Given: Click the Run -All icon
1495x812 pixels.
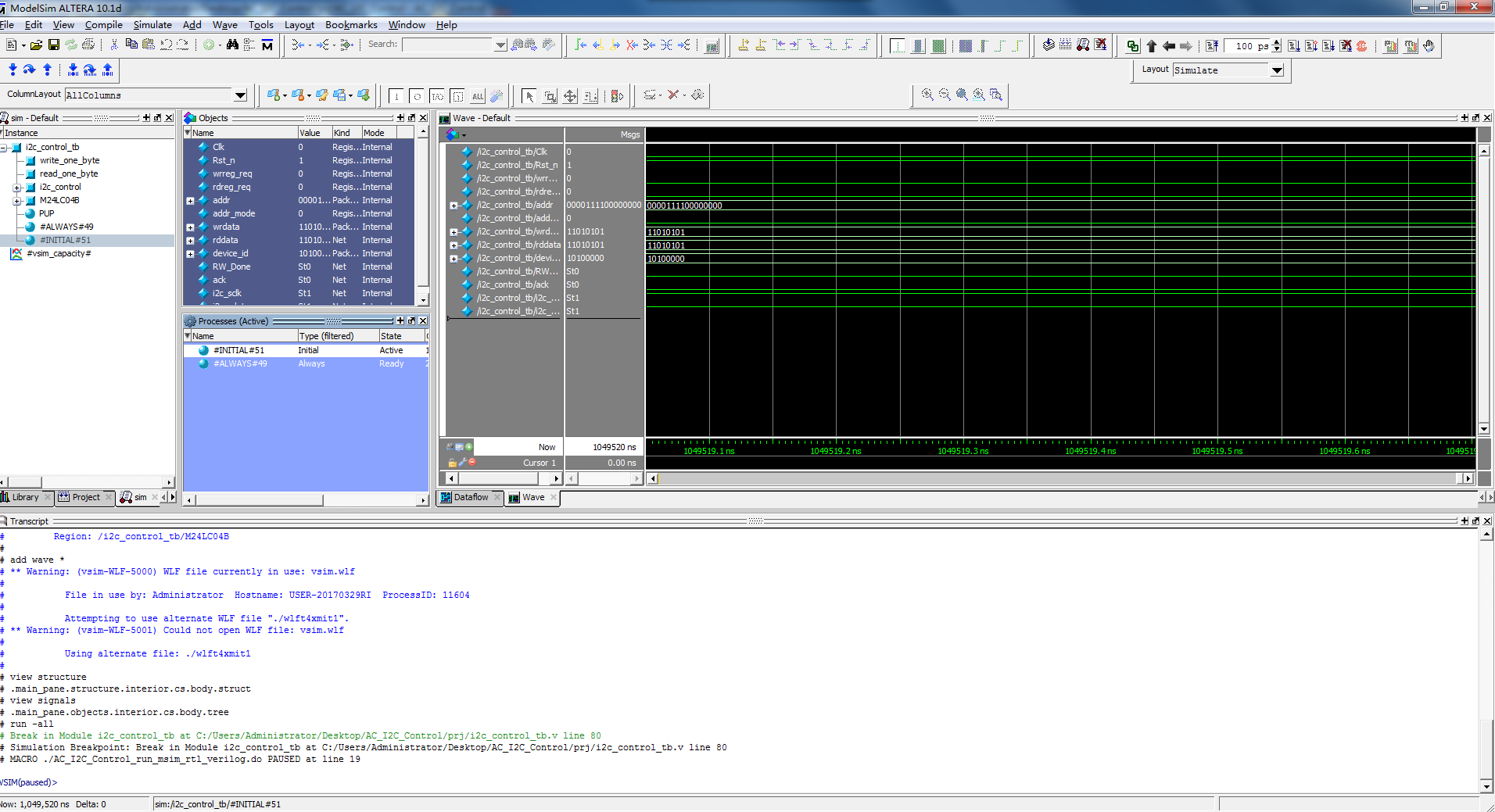Looking at the screenshot, I should (x=1328, y=46).
